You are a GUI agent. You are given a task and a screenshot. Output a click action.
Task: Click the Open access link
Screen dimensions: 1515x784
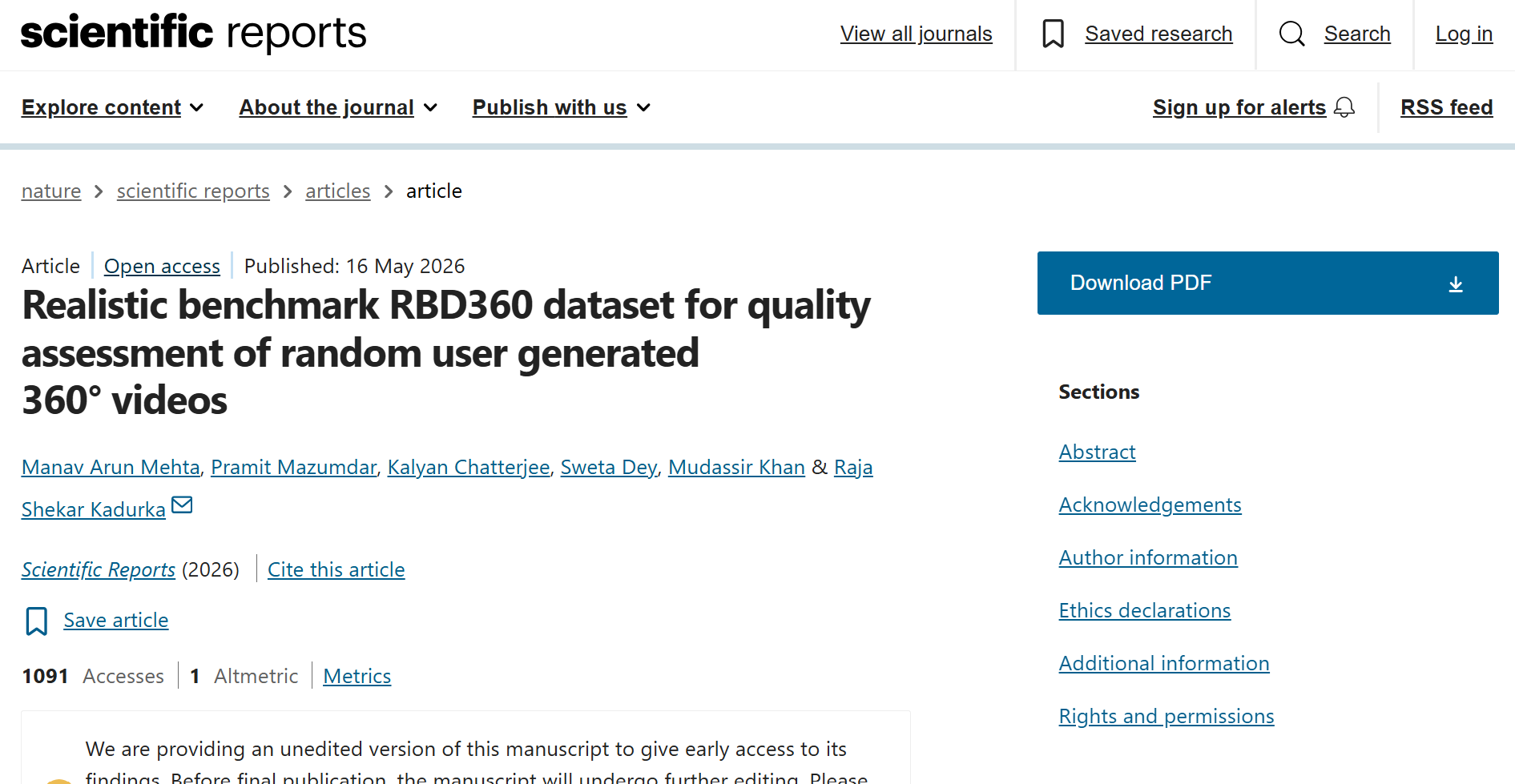162,266
